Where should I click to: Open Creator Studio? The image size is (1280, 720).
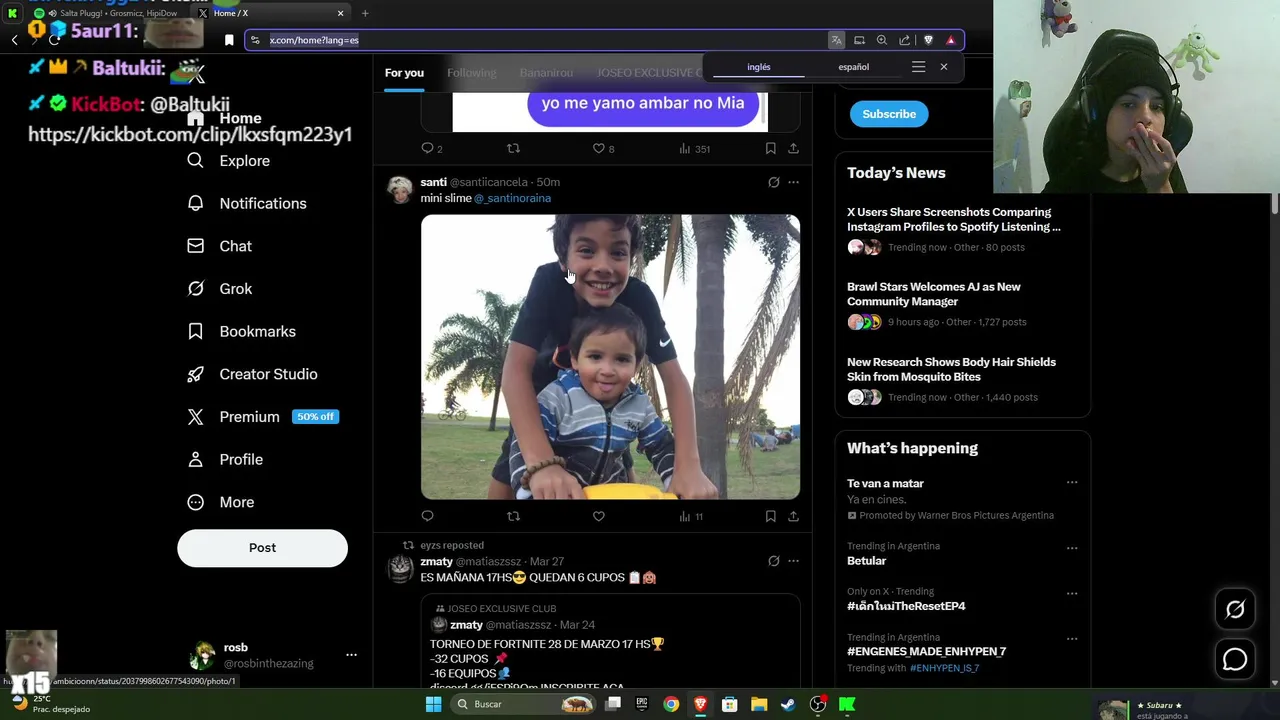pos(253,374)
